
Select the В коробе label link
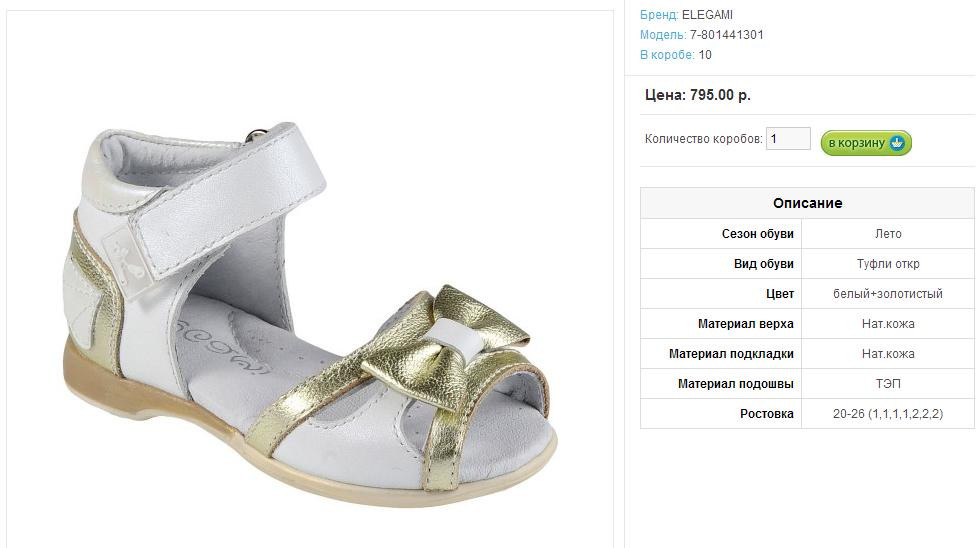[x=667, y=55]
